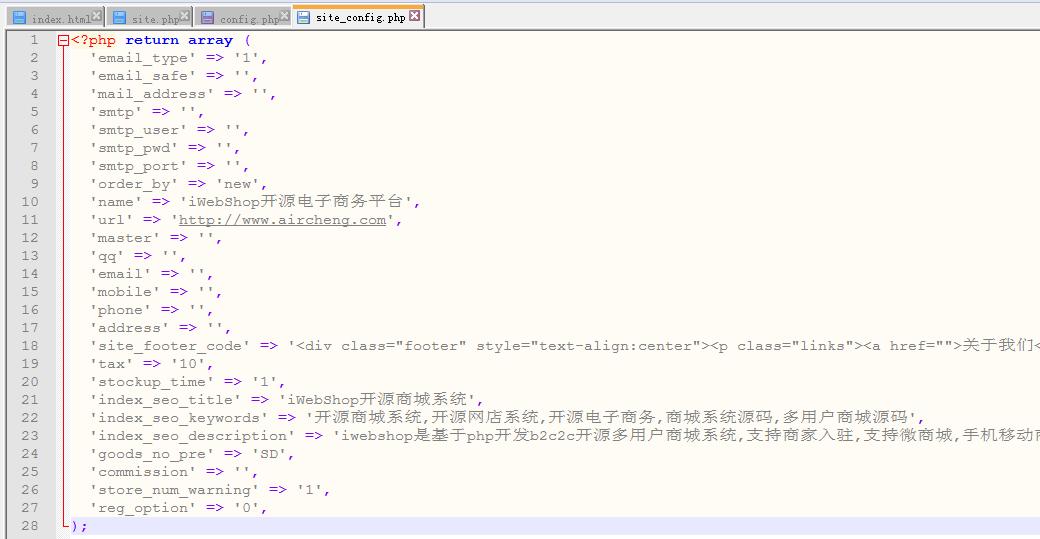Click the 'smtp_user' key on line 6
The width and height of the screenshot is (1040, 539).
pyautogui.click(x=138, y=130)
